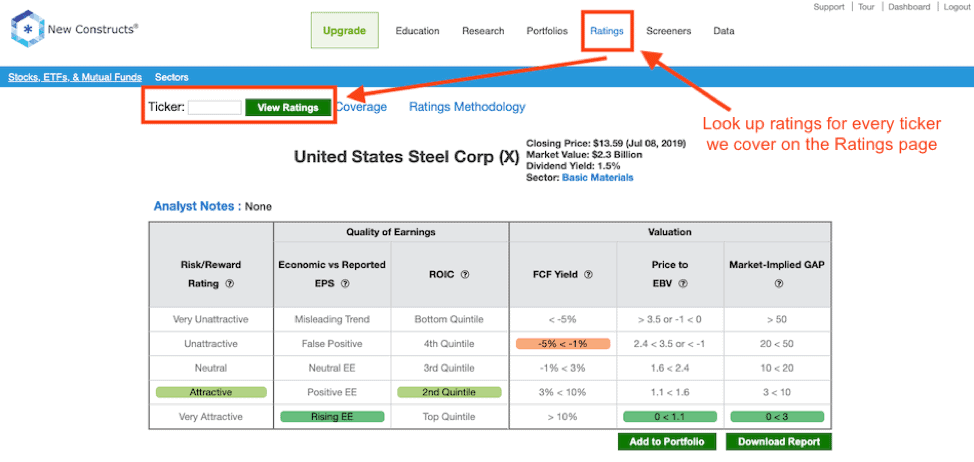Screen dimensions: 974x462
Task: Click the Very Unattractive row label
Action: coord(211,319)
